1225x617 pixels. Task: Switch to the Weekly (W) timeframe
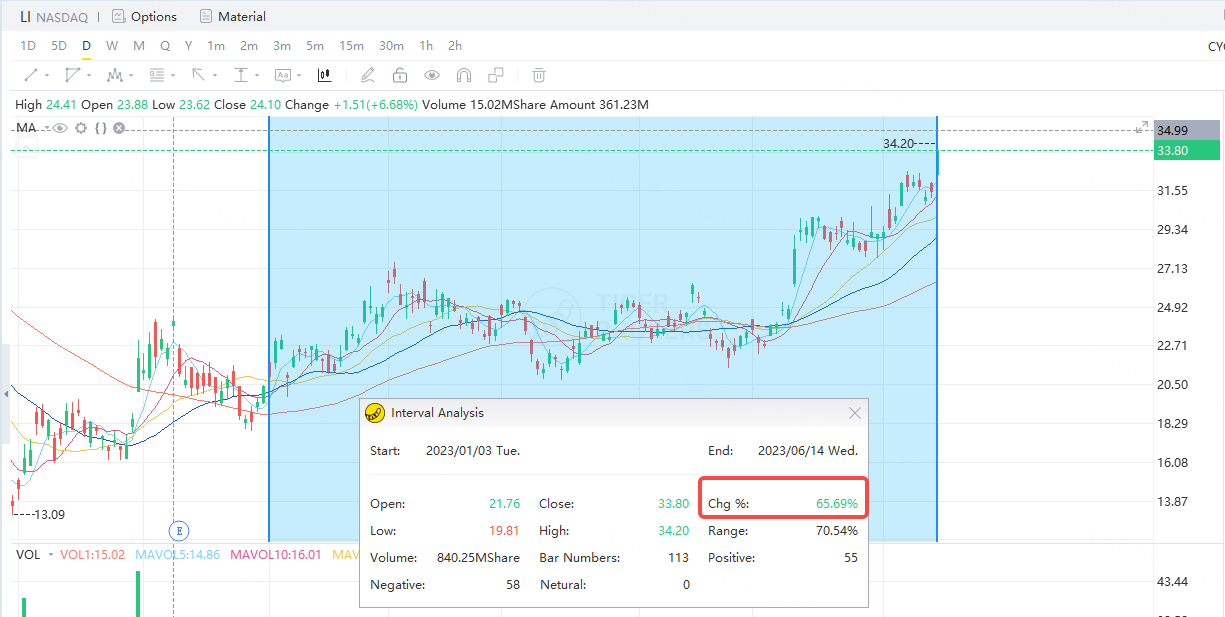point(112,45)
